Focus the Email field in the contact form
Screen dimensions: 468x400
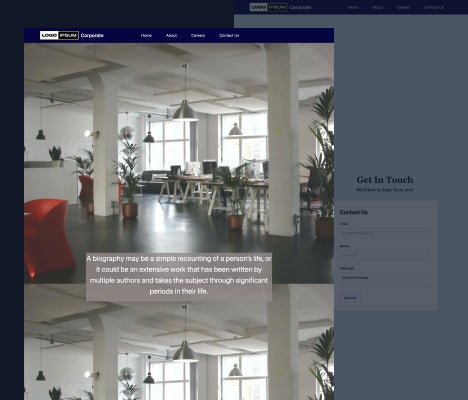pos(385,233)
